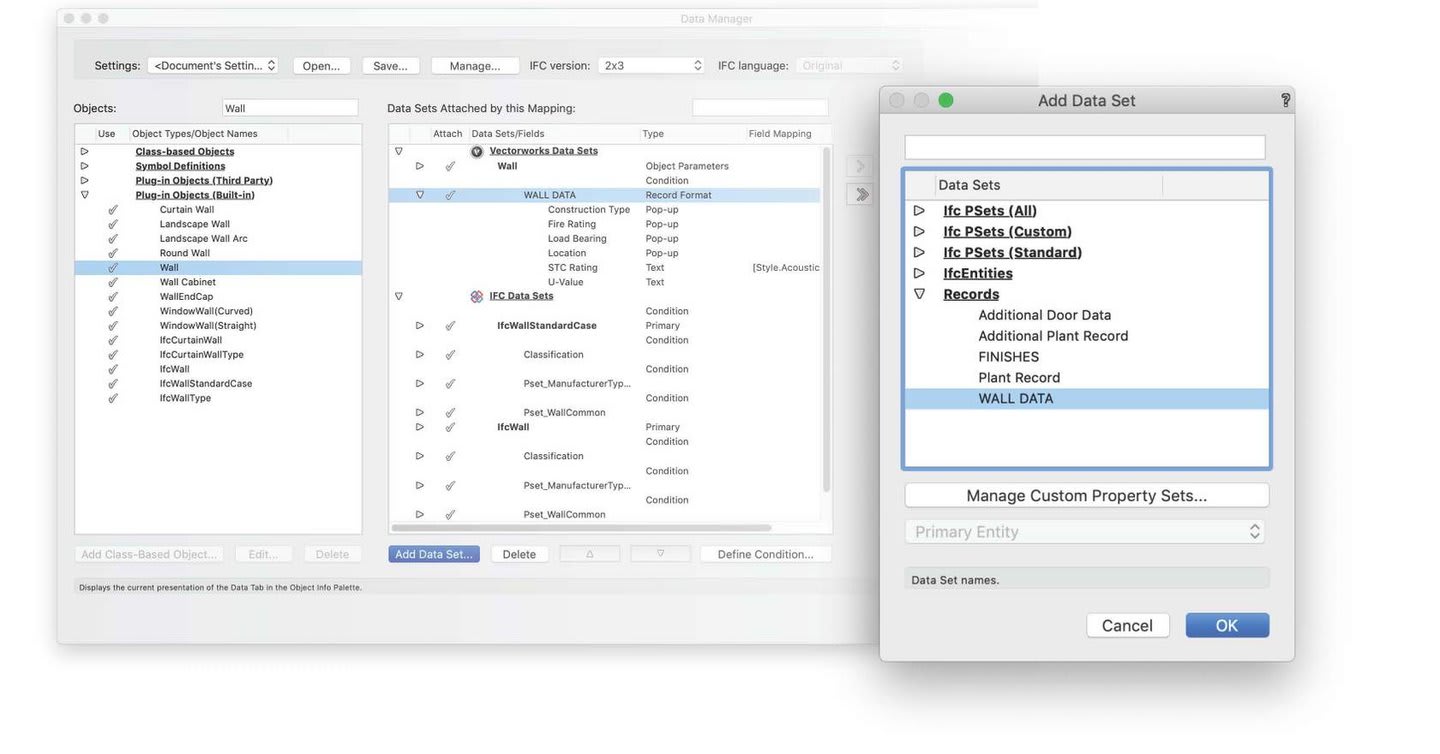Click the move-down triangle button

(660, 554)
